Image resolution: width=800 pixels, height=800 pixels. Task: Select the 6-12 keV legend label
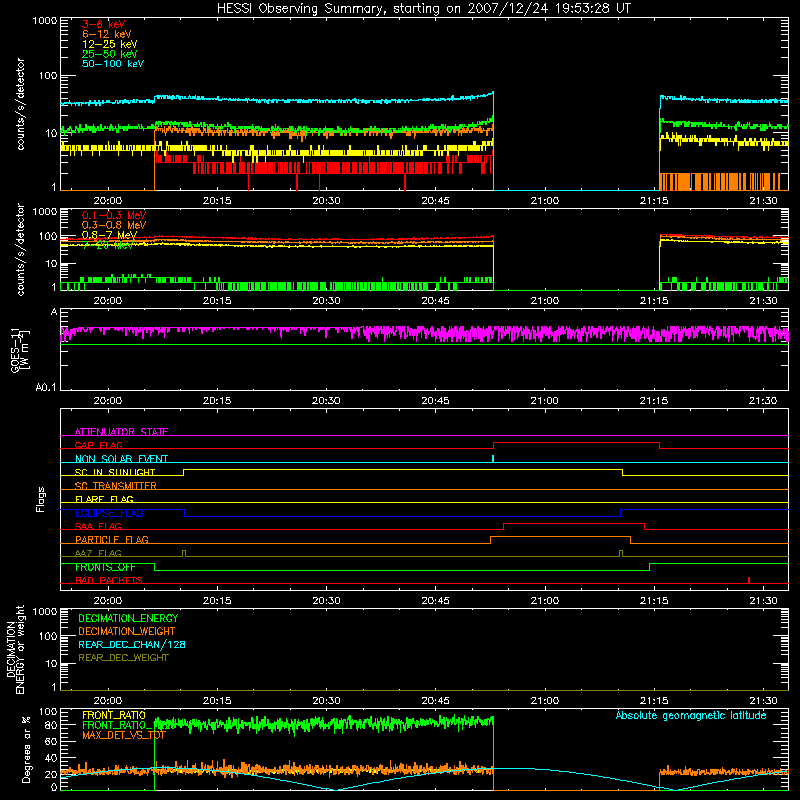click(107, 34)
